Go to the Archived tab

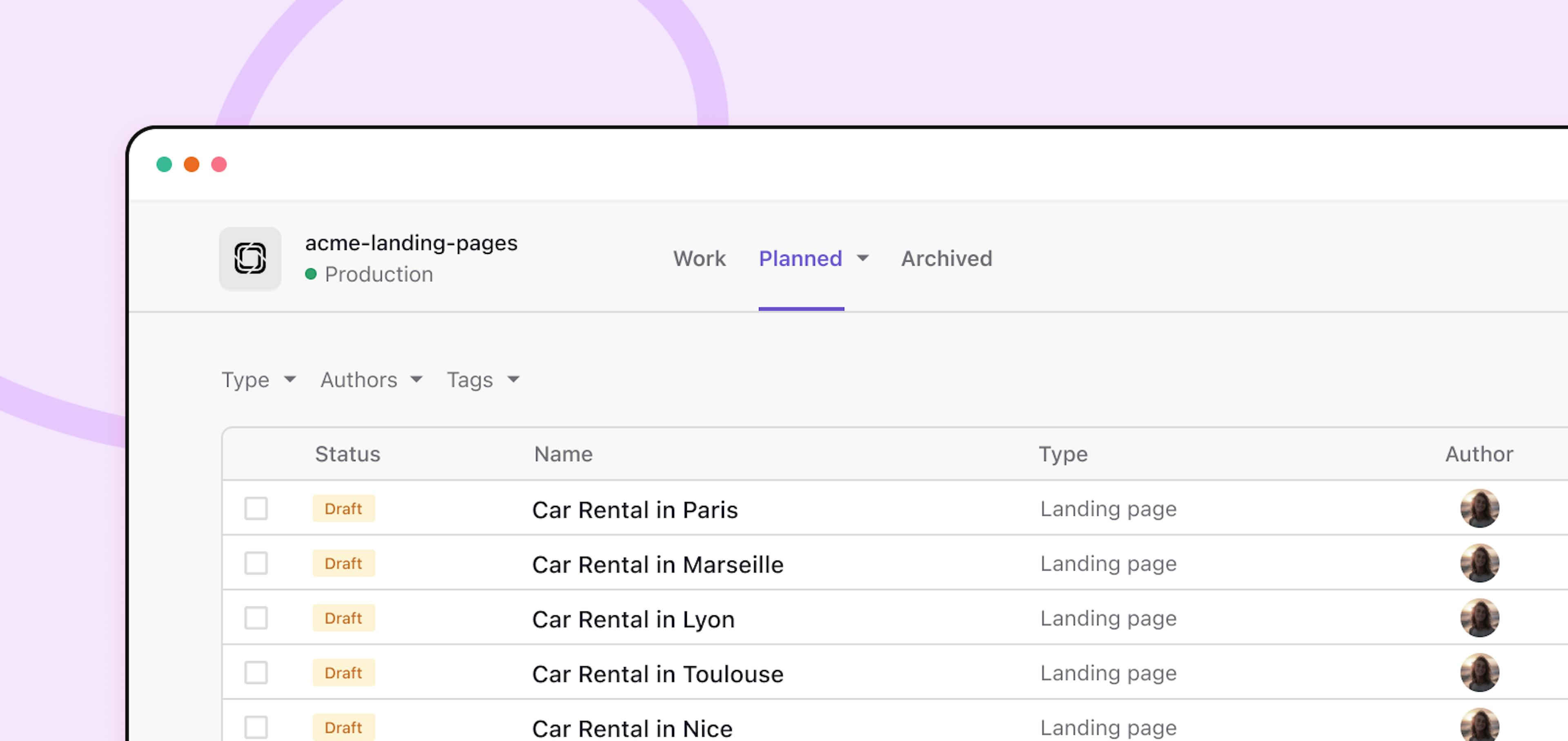(x=946, y=258)
